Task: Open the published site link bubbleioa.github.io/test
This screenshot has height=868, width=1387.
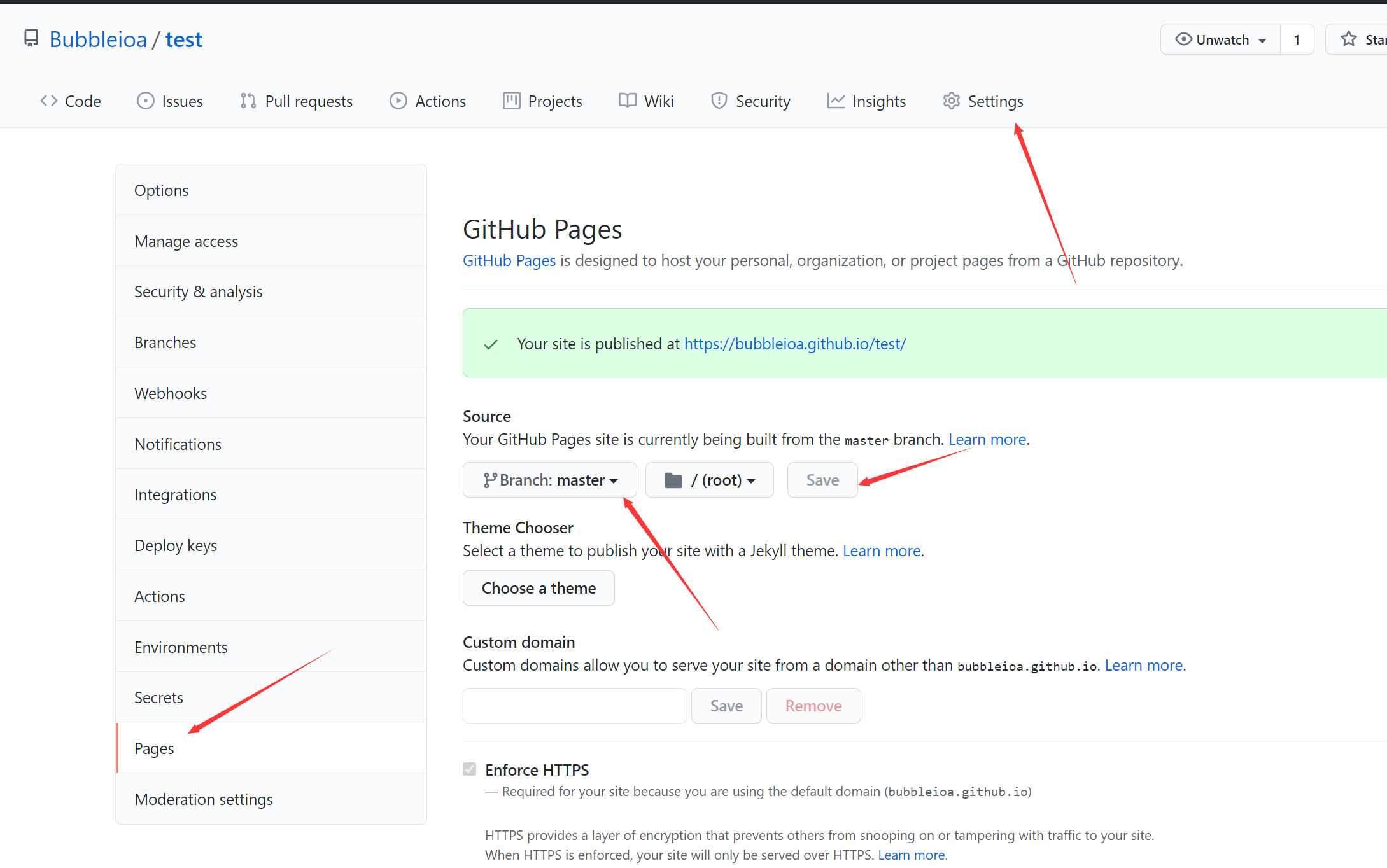Action: click(794, 344)
